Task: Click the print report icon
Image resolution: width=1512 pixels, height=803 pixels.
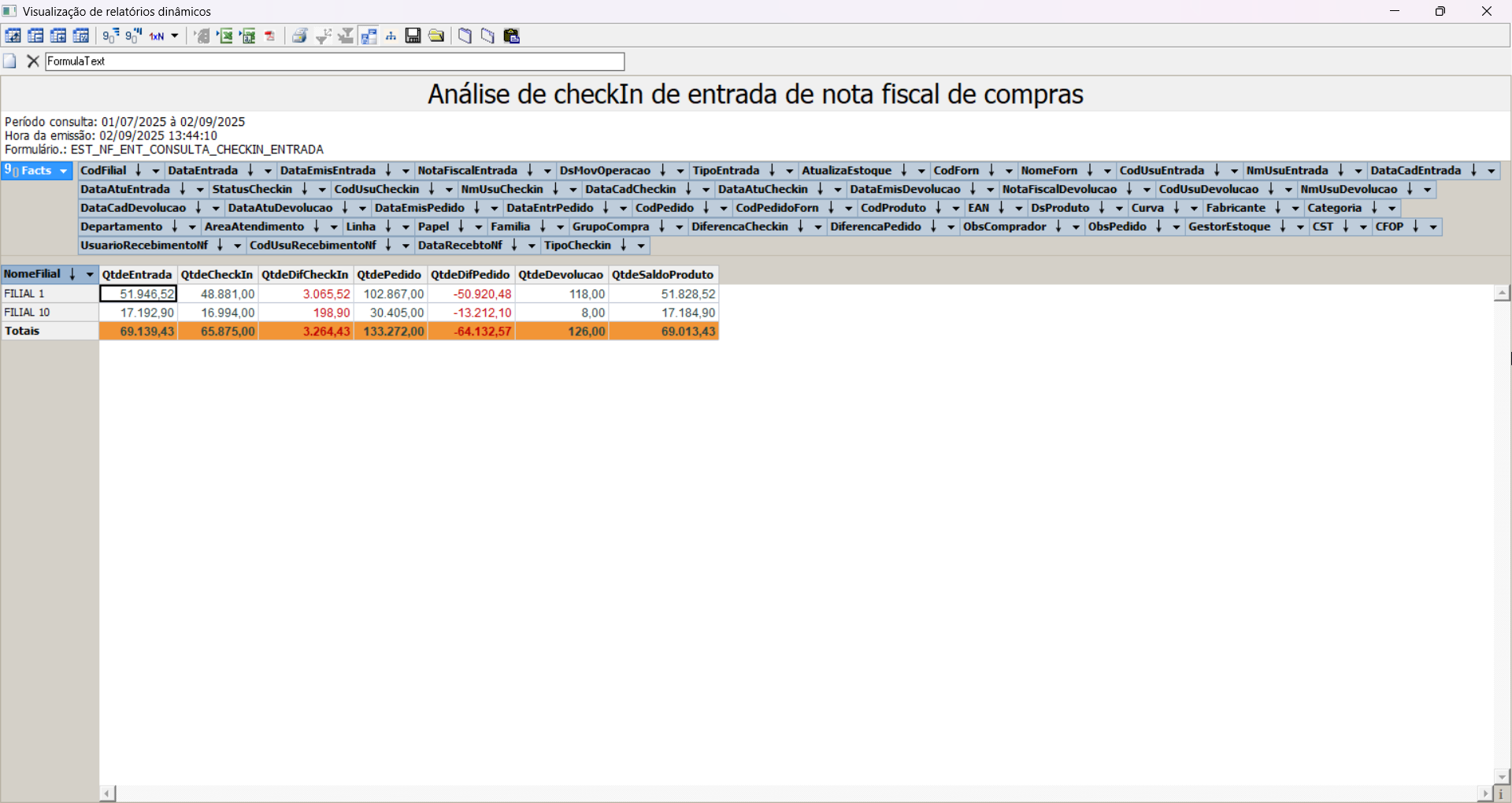Action: [x=300, y=35]
